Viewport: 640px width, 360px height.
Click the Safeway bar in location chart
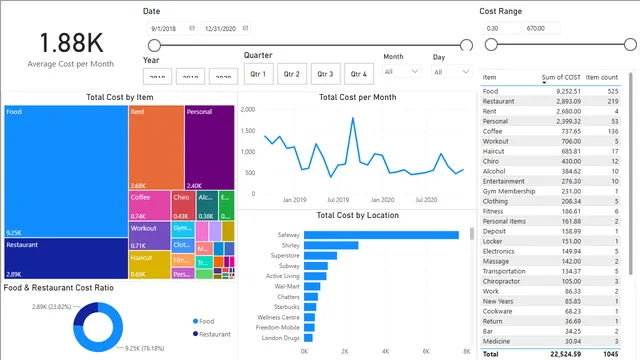coord(381,235)
